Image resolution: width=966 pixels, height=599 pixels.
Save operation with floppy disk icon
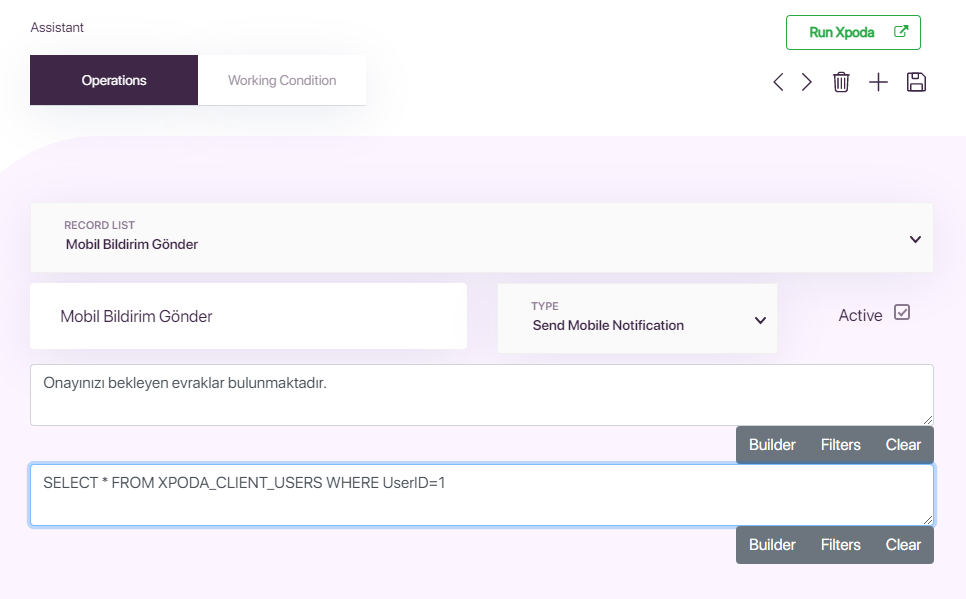(x=916, y=82)
